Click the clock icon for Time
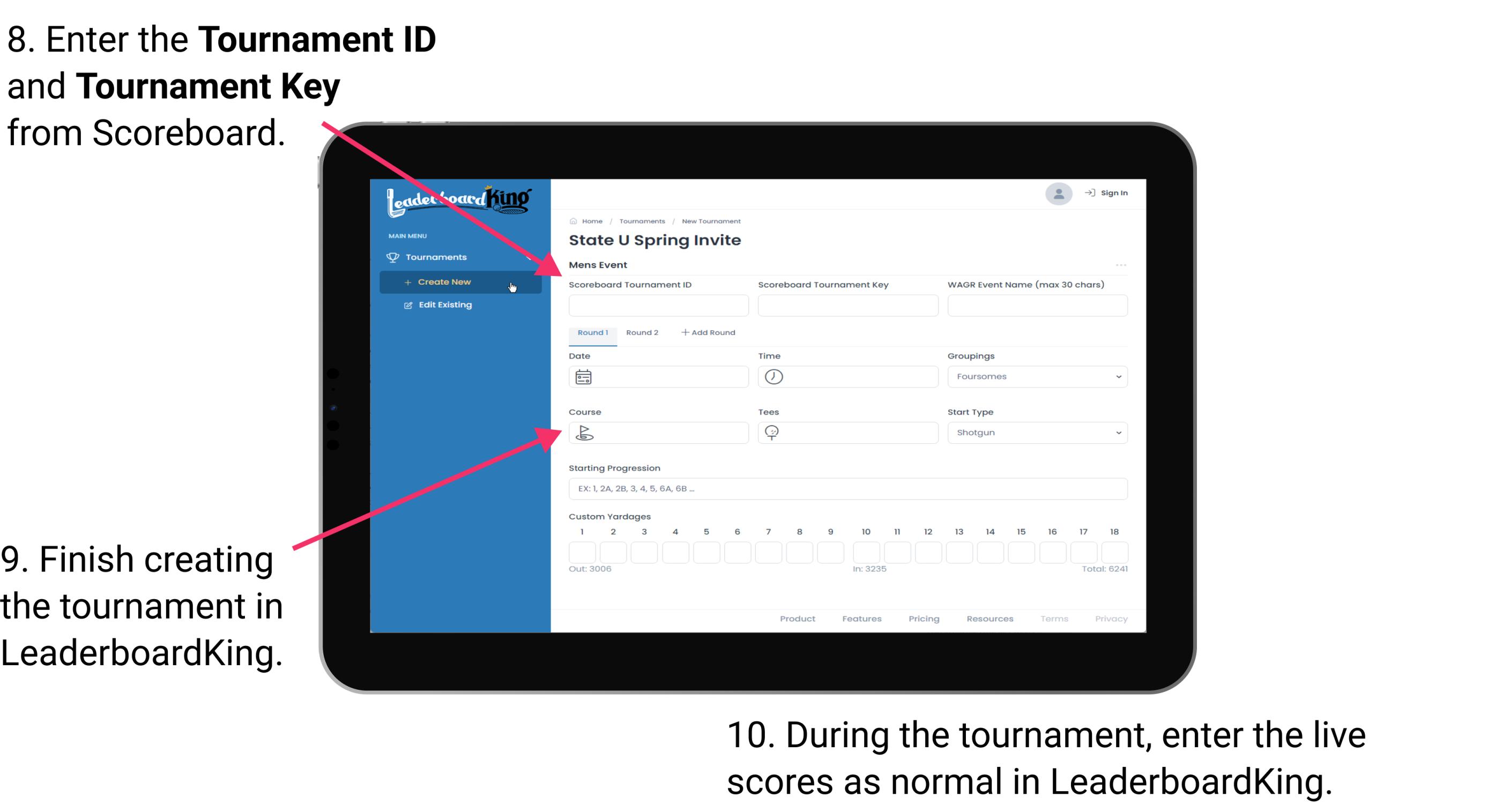The height and width of the screenshot is (812, 1510). tap(774, 377)
